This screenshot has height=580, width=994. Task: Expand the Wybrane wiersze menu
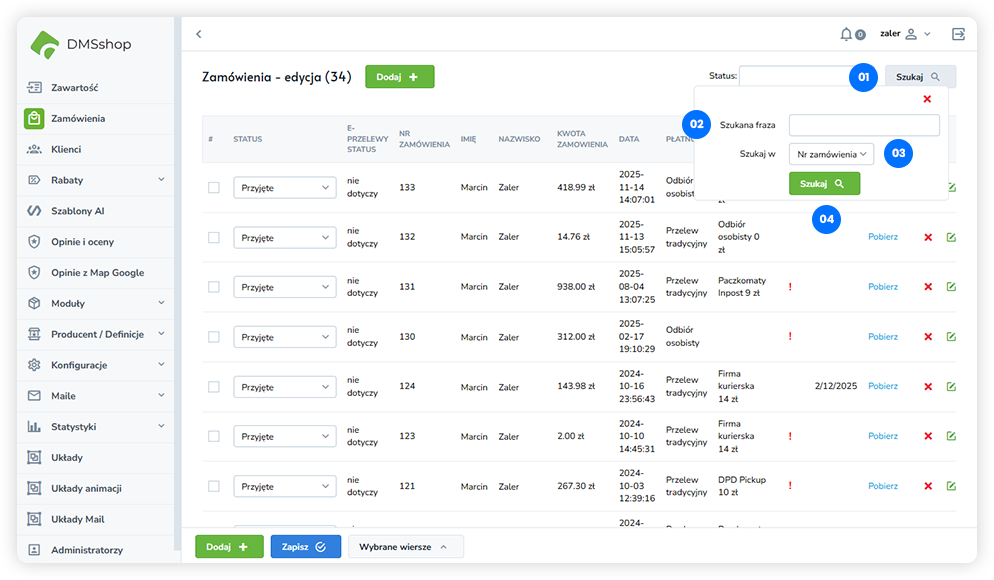[x=405, y=547]
